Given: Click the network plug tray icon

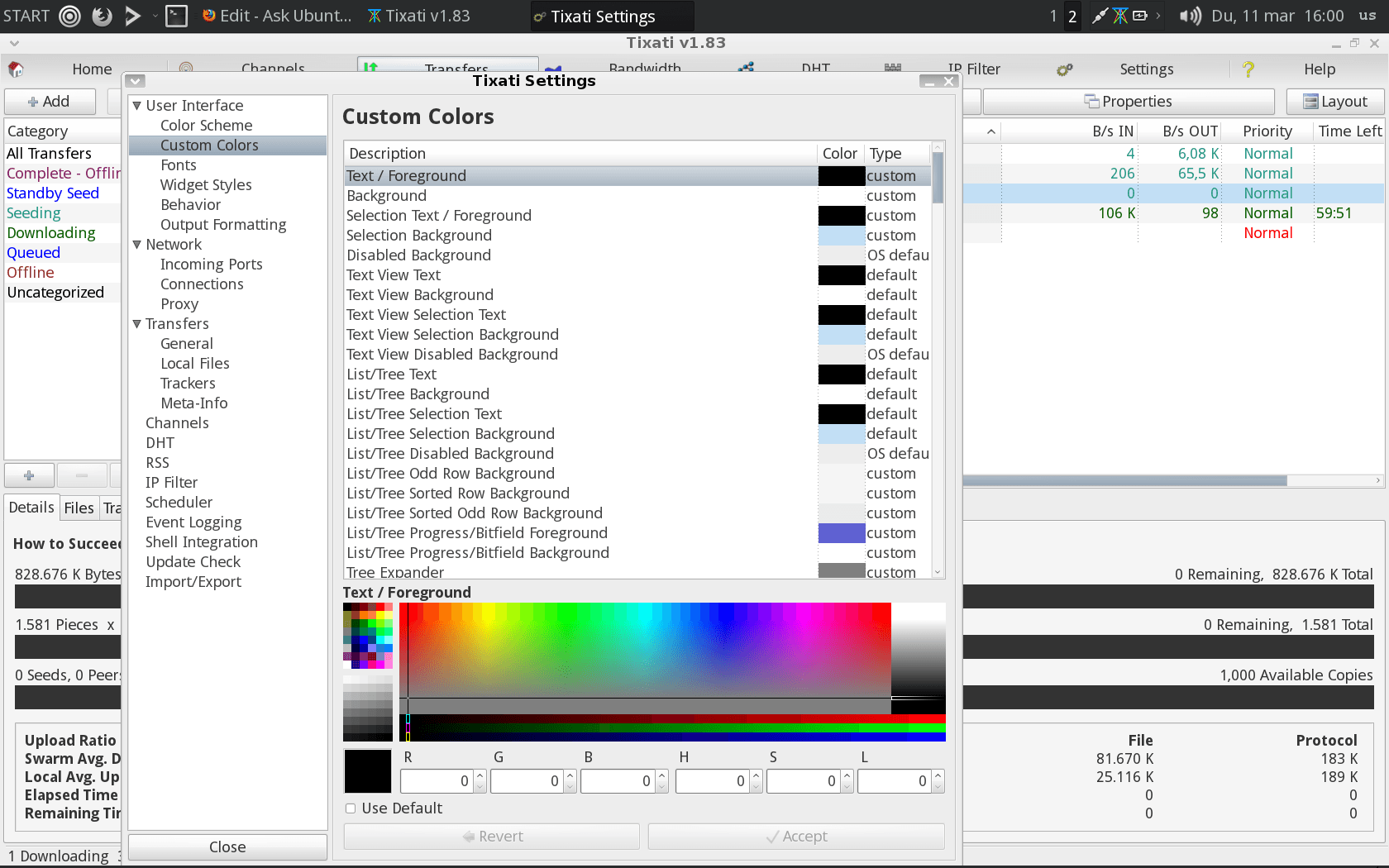Looking at the screenshot, I should (x=1100, y=16).
